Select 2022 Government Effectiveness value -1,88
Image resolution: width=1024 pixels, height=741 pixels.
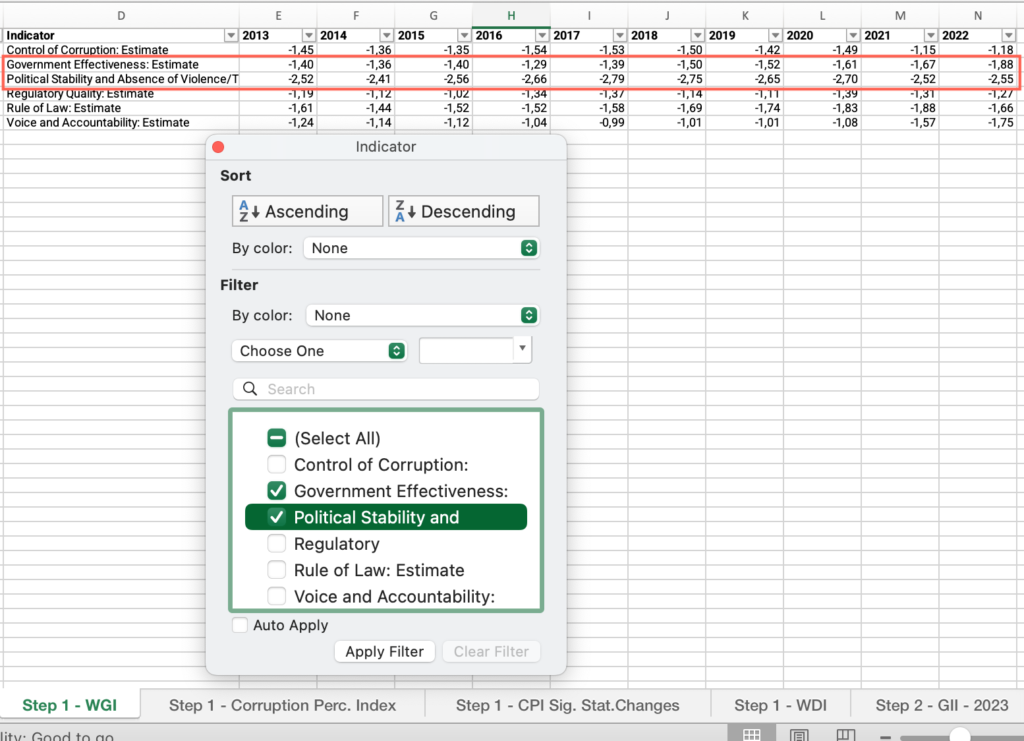coord(978,64)
